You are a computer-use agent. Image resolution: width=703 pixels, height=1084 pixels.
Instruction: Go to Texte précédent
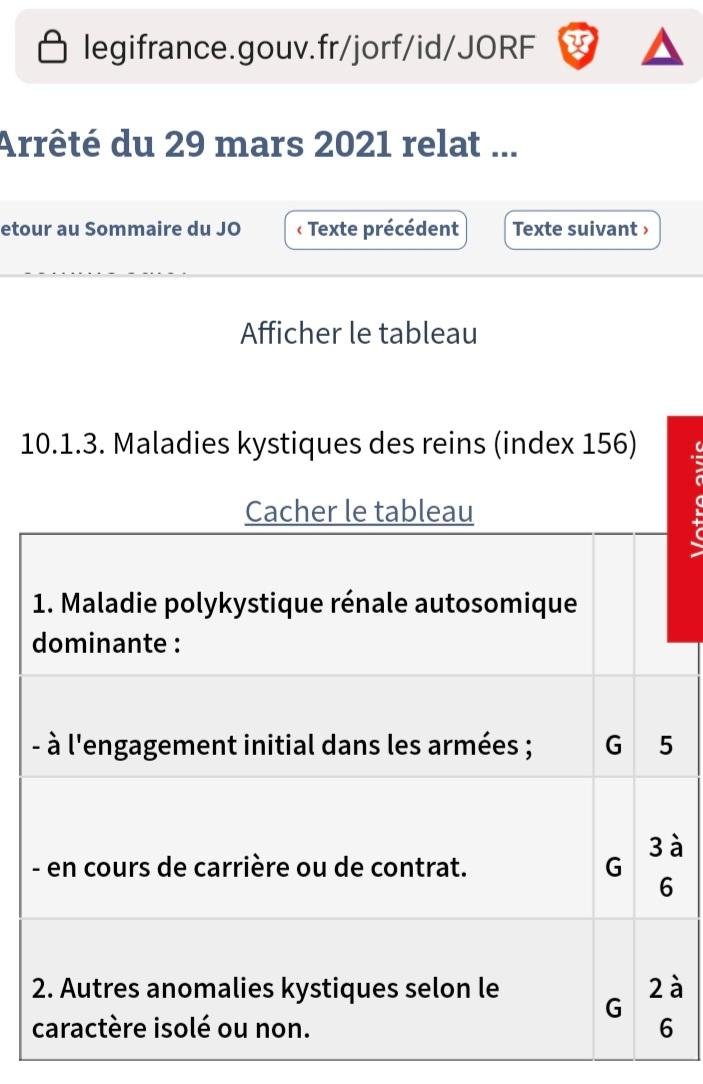click(x=376, y=230)
